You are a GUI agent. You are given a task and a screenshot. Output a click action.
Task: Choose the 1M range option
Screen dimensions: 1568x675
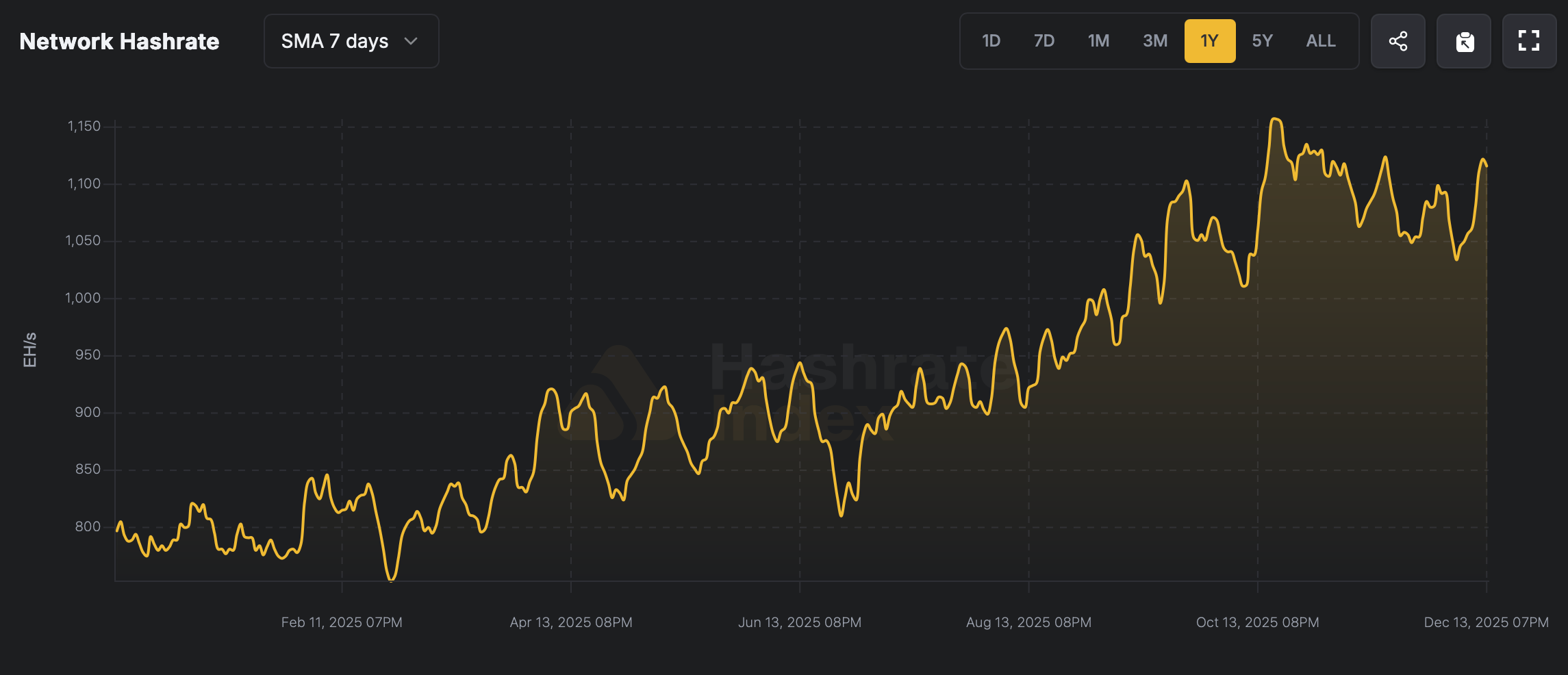pos(1098,41)
